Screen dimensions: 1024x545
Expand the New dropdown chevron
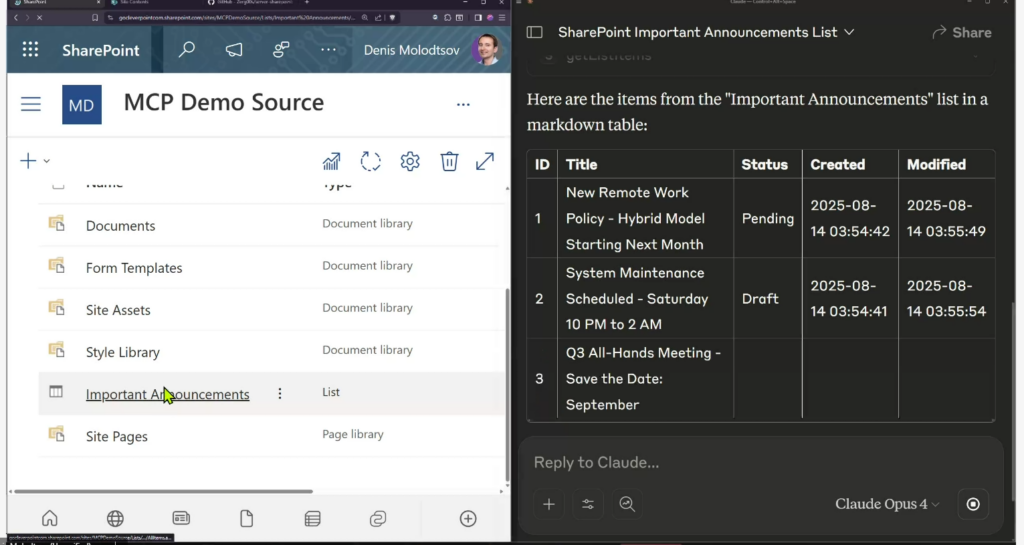(46, 161)
